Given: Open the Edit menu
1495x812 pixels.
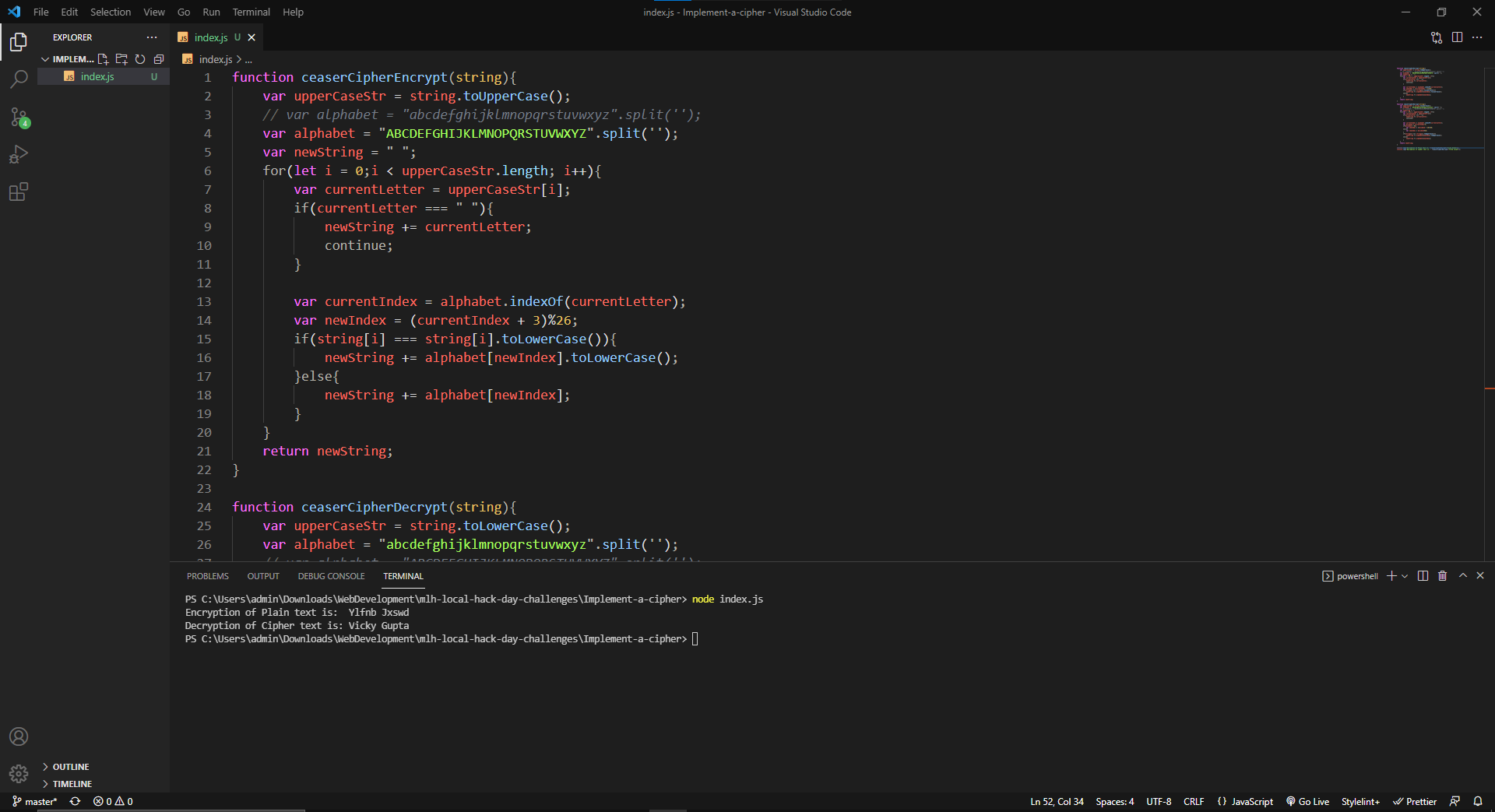Looking at the screenshot, I should [69, 12].
